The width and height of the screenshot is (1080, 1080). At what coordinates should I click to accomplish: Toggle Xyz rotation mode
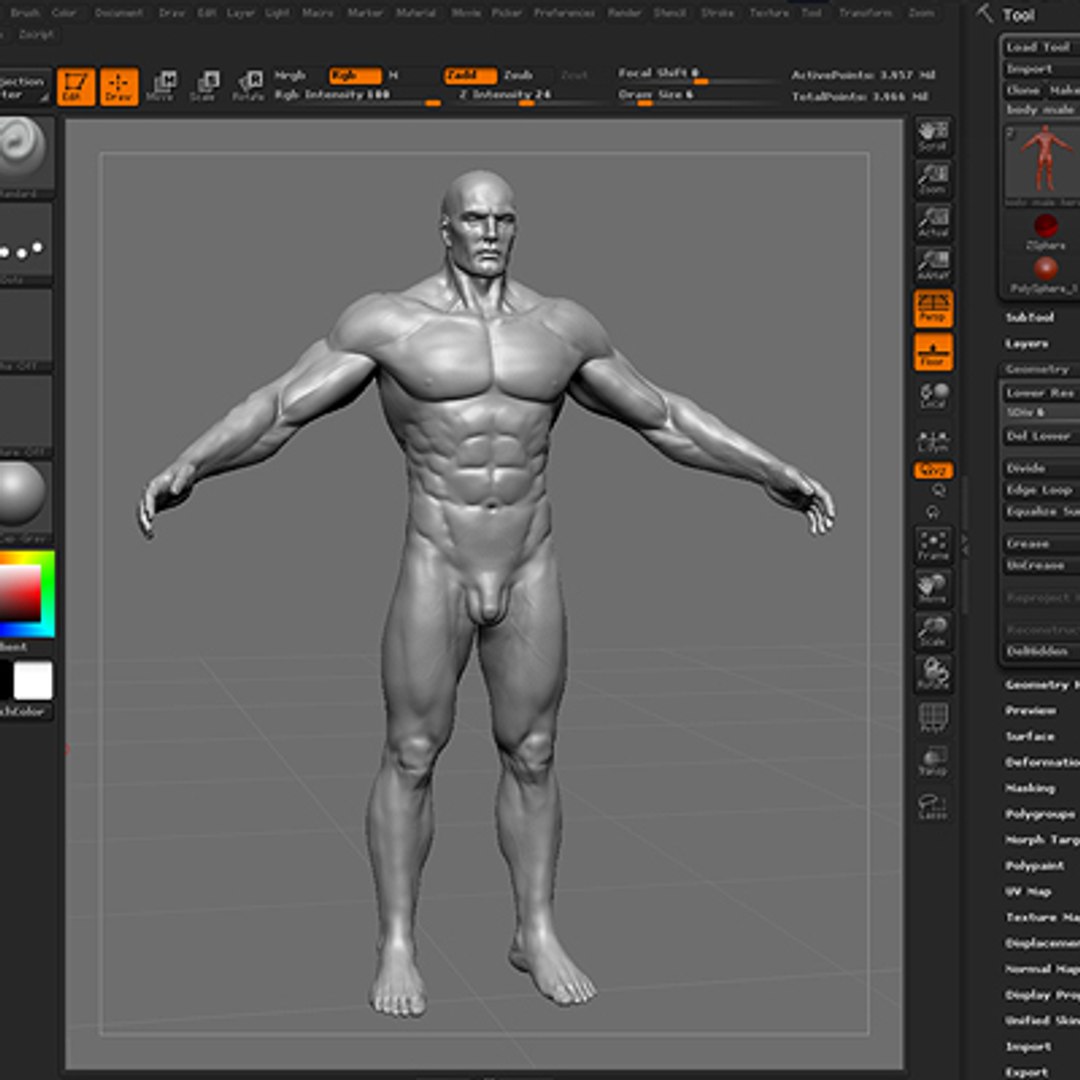tap(933, 470)
